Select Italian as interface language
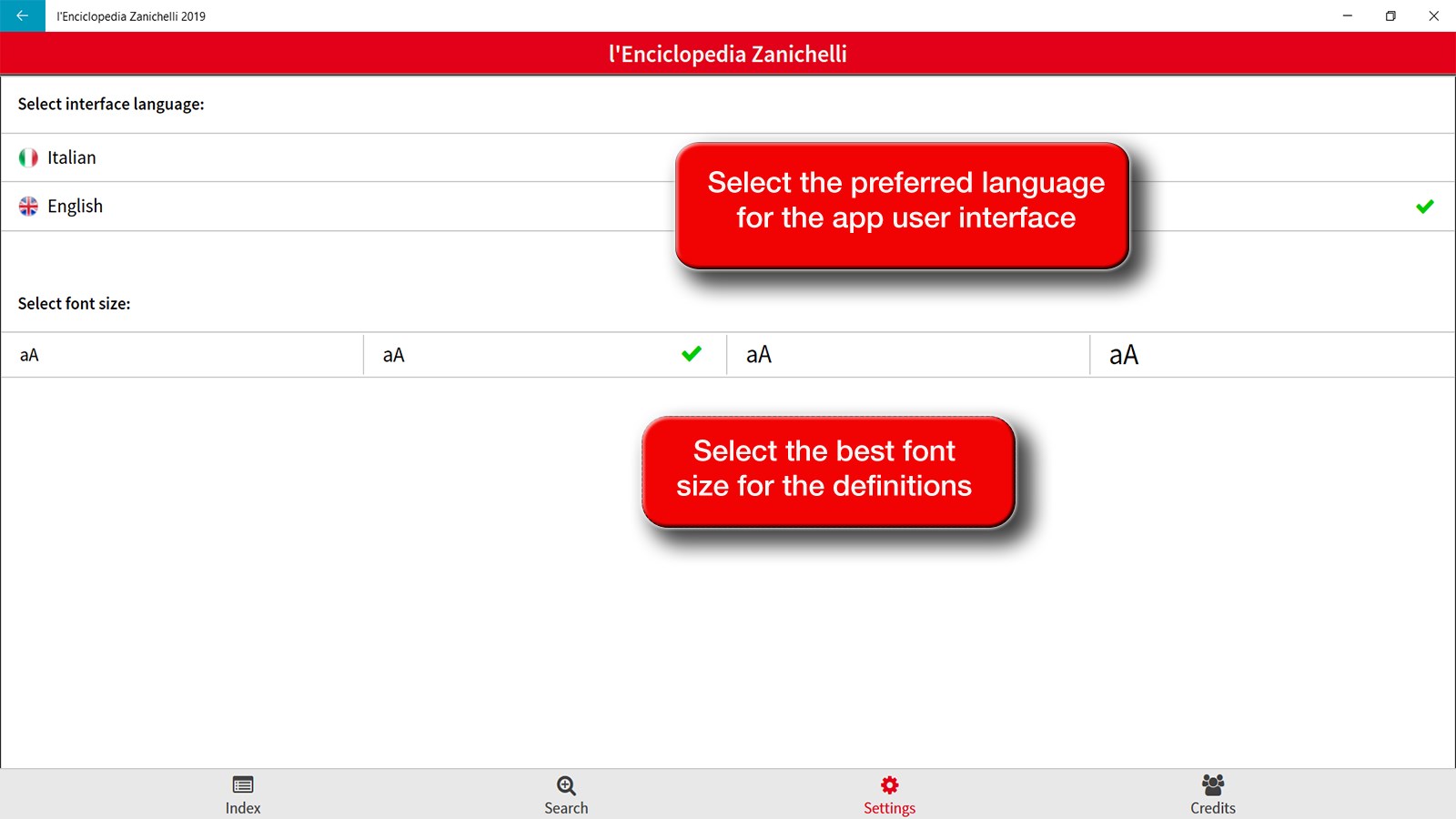 (x=728, y=157)
